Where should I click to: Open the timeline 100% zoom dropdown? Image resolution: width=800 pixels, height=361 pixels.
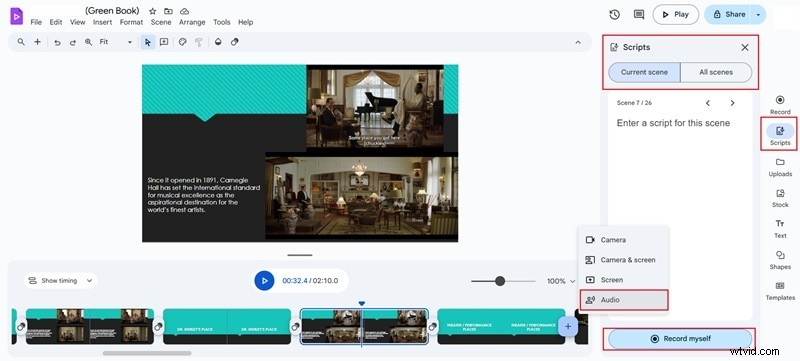click(561, 281)
